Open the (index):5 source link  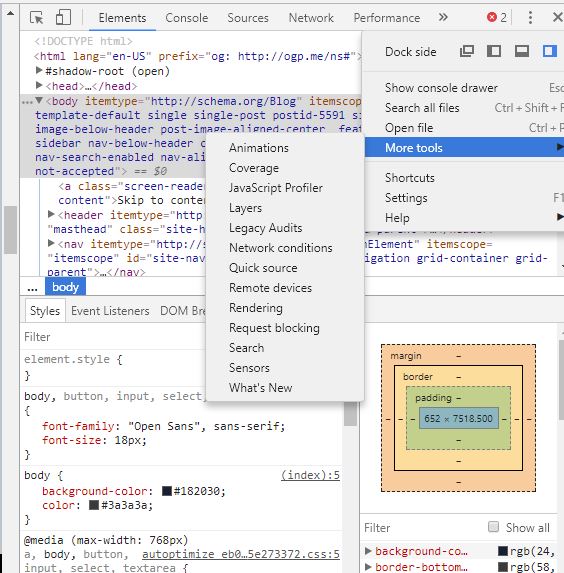click(x=310, y=475)
